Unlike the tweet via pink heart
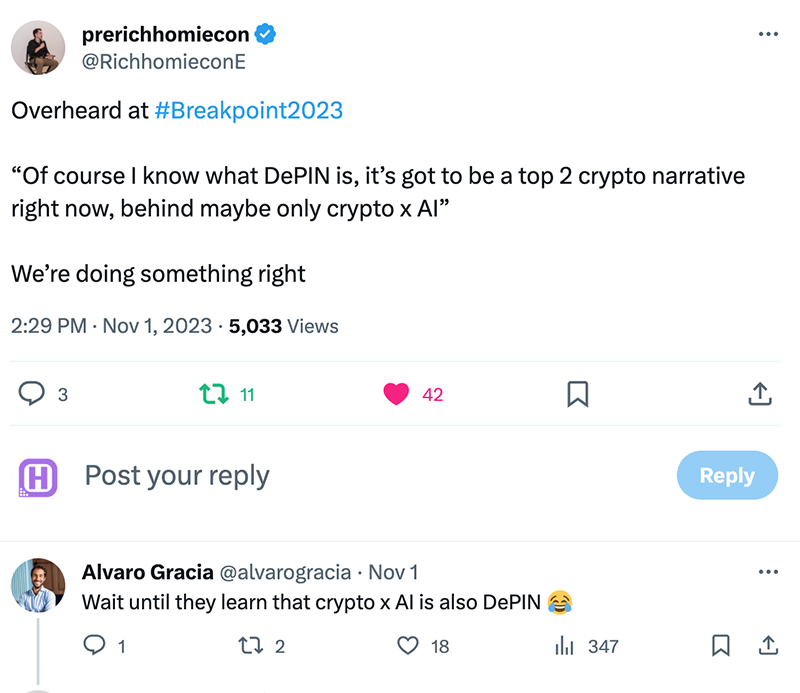The image size is (800, 693). click(x=396, y=394)
